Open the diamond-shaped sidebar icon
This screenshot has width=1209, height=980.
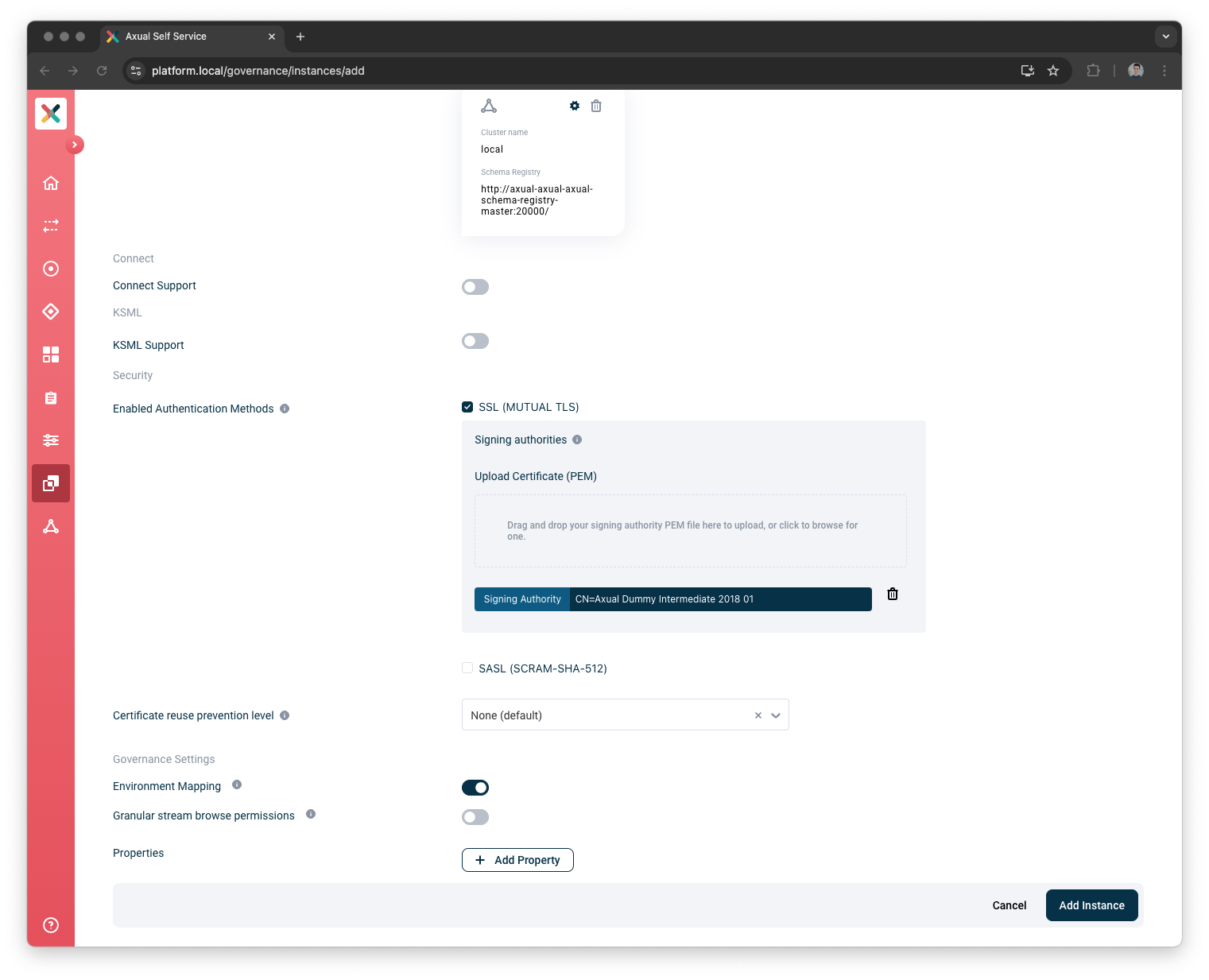(x=51, y=312)
